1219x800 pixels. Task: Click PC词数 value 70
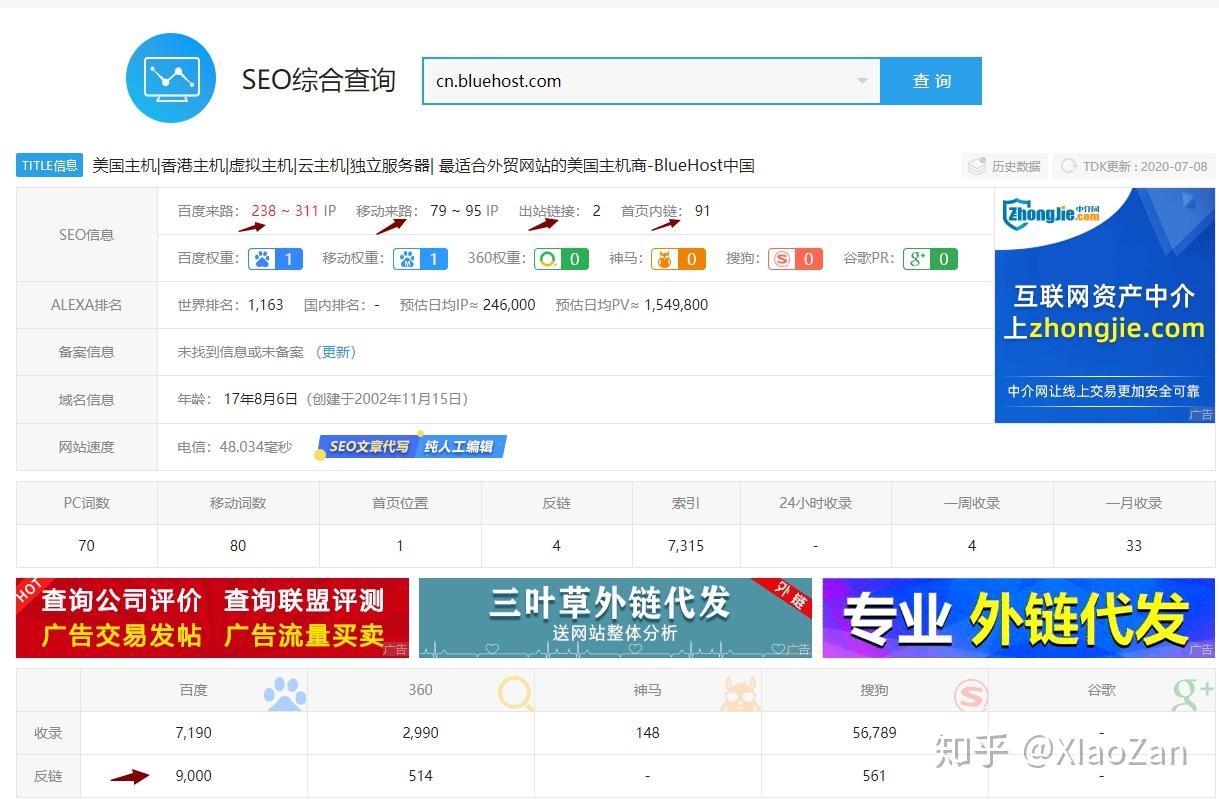pos(87,546)
